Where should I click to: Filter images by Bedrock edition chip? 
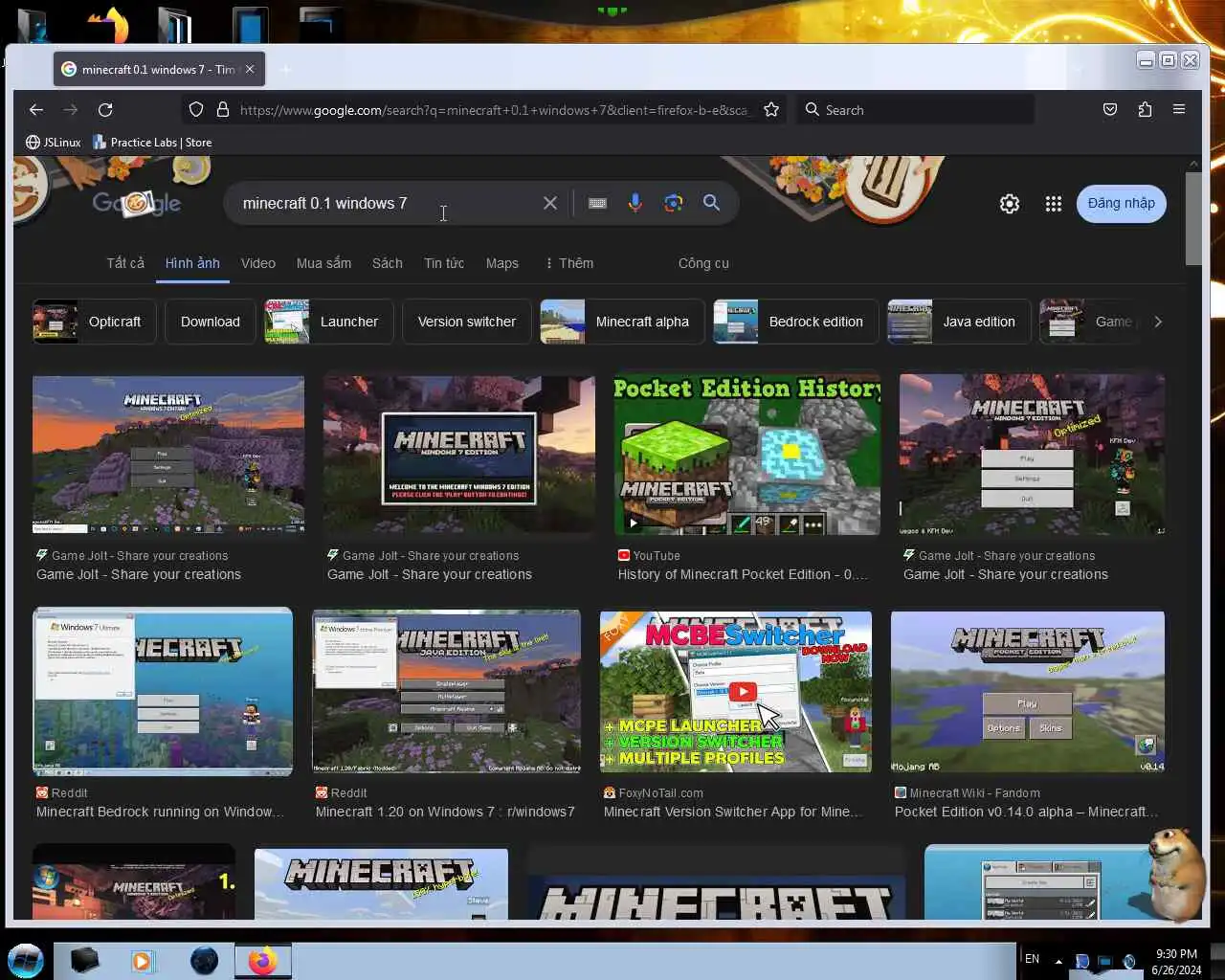796,322
